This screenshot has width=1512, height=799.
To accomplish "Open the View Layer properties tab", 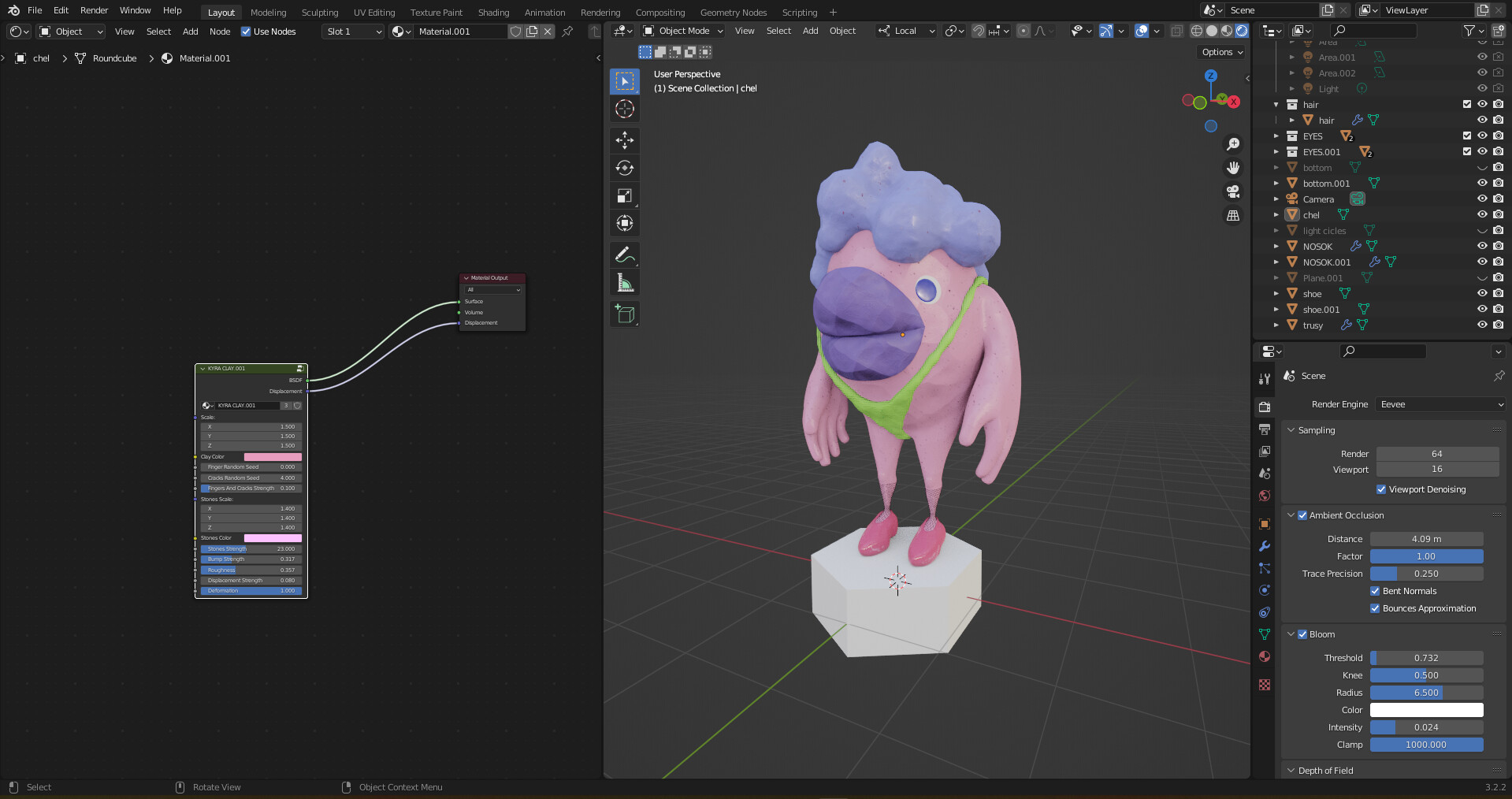I will click(1265, 452).
